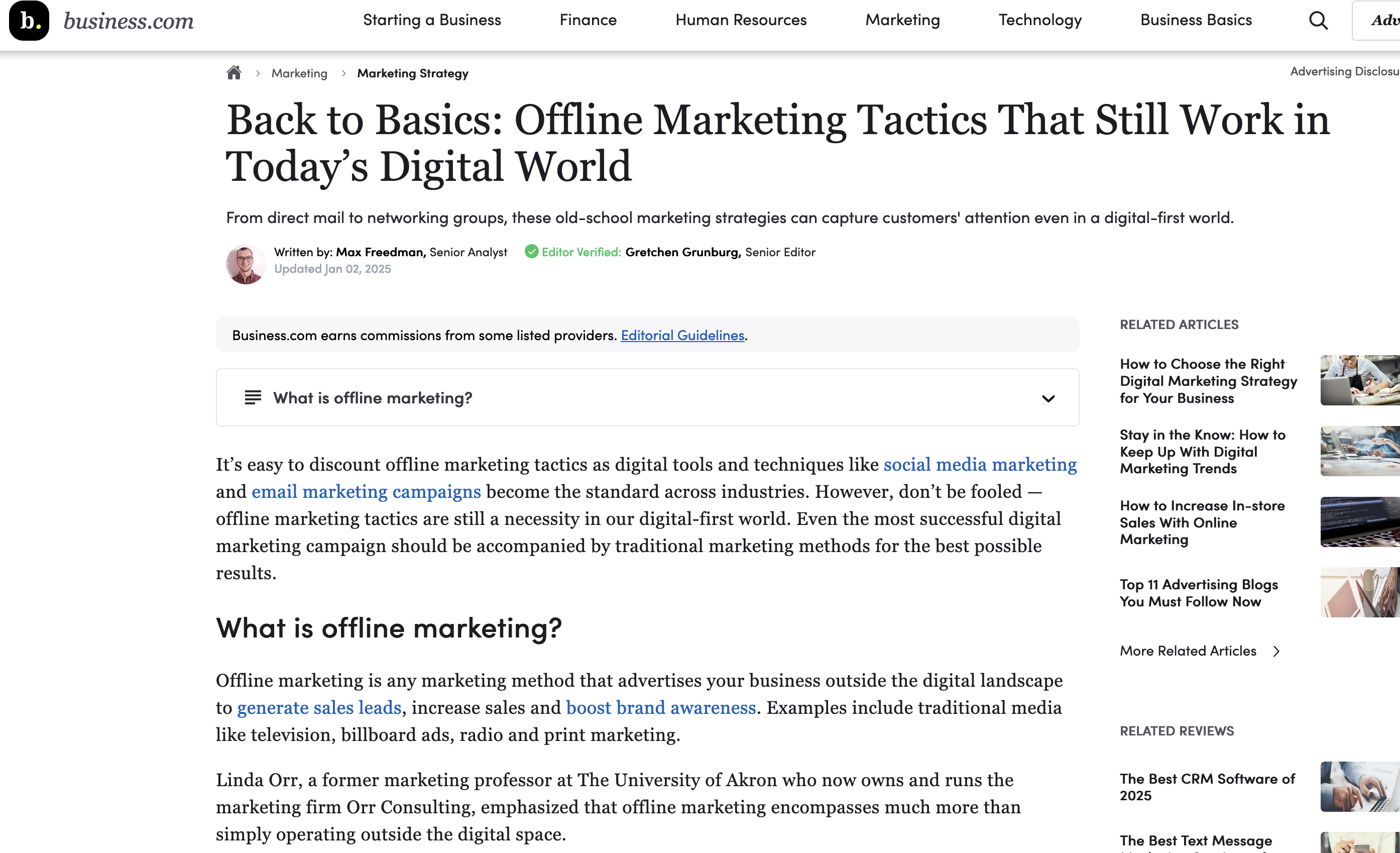The height and width of the screenshot is (853, 1400).
Task: Follow the email marketing campaigns link
Action: (x=367, y=492)
